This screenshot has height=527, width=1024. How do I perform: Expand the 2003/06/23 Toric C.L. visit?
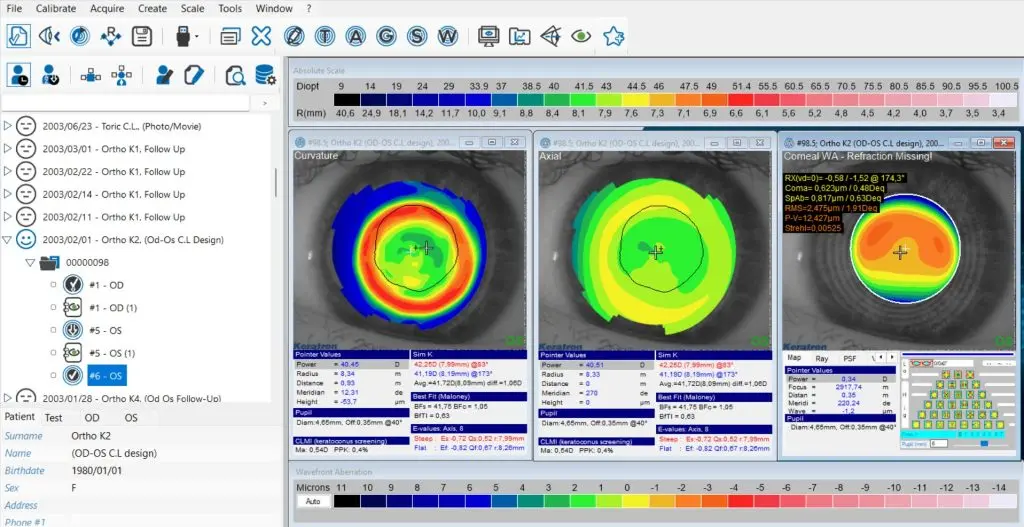[8, 126]
